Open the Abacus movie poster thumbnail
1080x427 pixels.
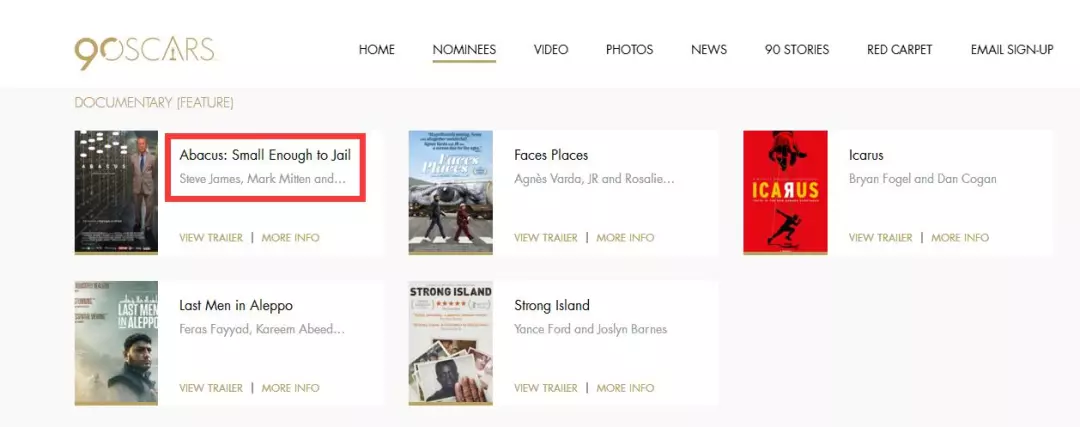click(116, 192)
